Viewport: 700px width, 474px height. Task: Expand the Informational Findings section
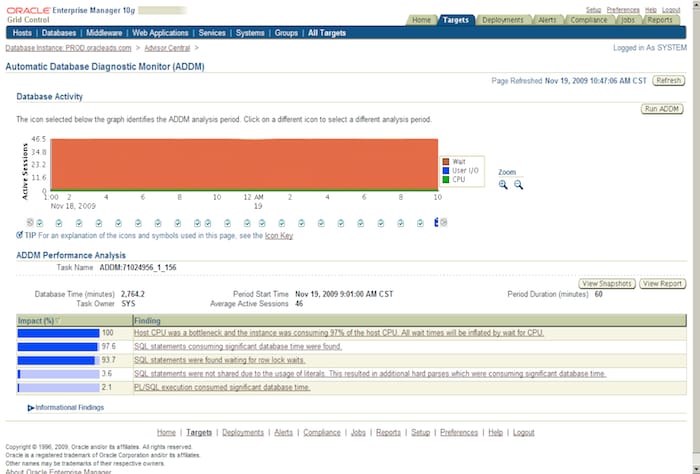point(30,408)
